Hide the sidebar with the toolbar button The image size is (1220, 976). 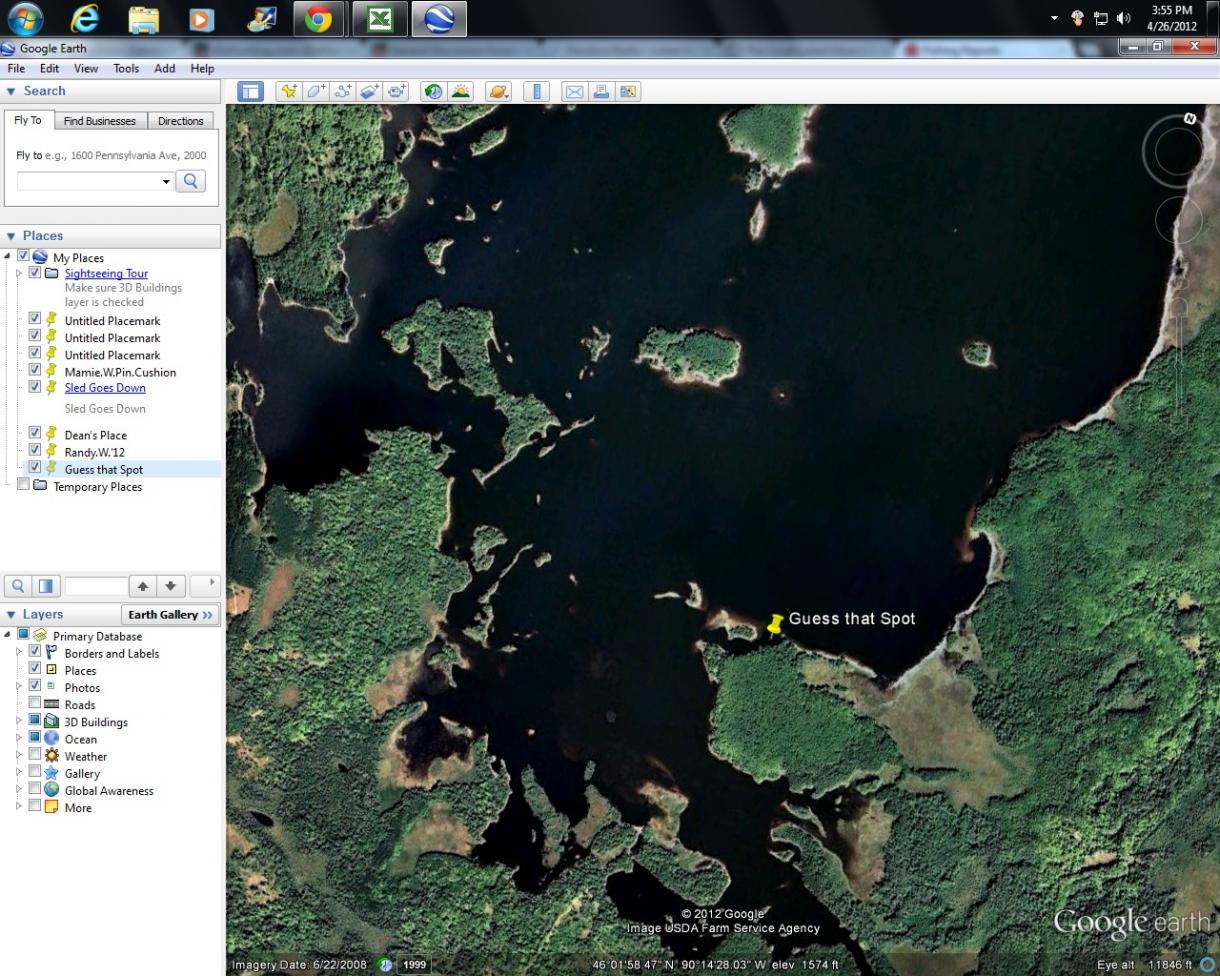[250, 92]
